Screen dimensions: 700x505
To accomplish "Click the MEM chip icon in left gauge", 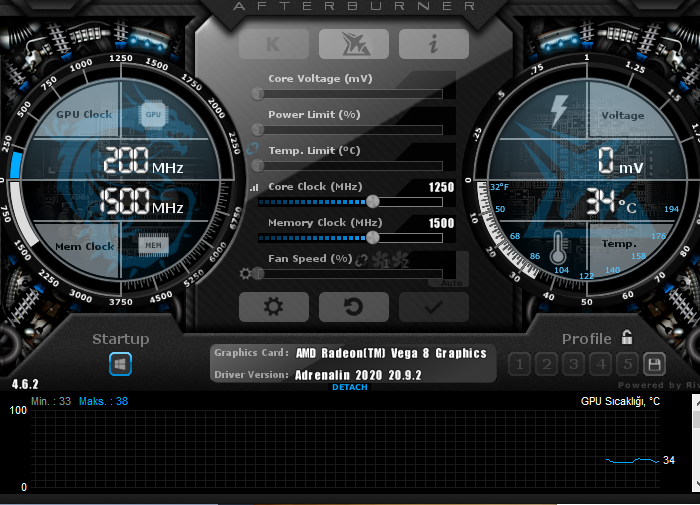I will tap(153, 245).
